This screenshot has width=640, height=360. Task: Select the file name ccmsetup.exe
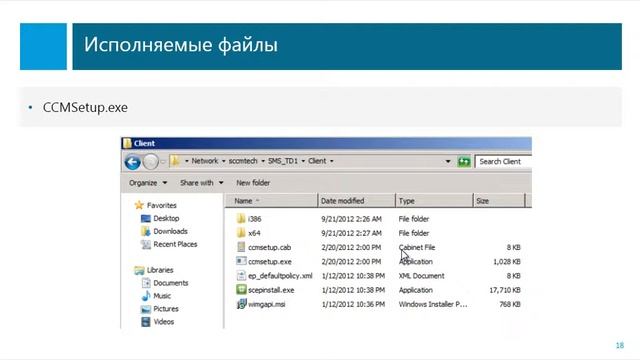[270, 262]
